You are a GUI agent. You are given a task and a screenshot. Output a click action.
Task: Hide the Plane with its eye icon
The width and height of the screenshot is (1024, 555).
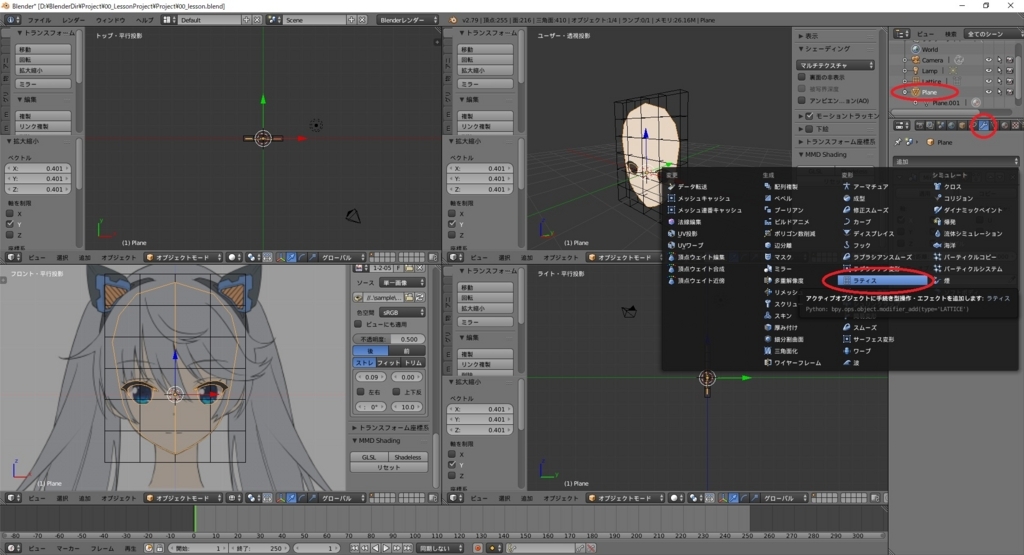tap(989, 92)
